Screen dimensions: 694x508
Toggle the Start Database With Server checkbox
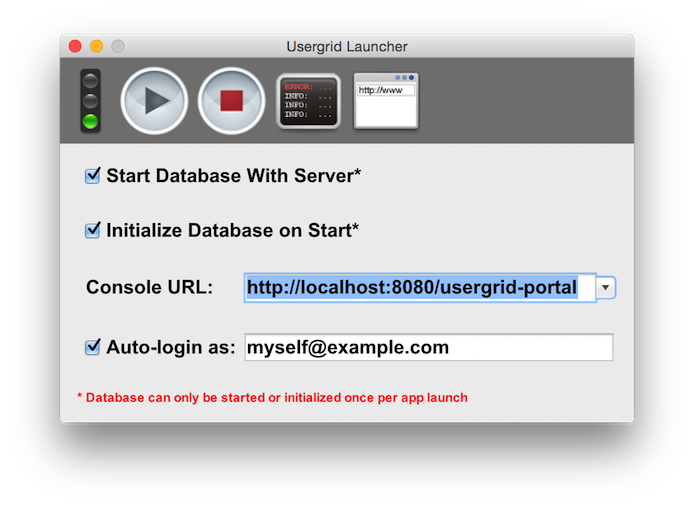coord(93,176)
